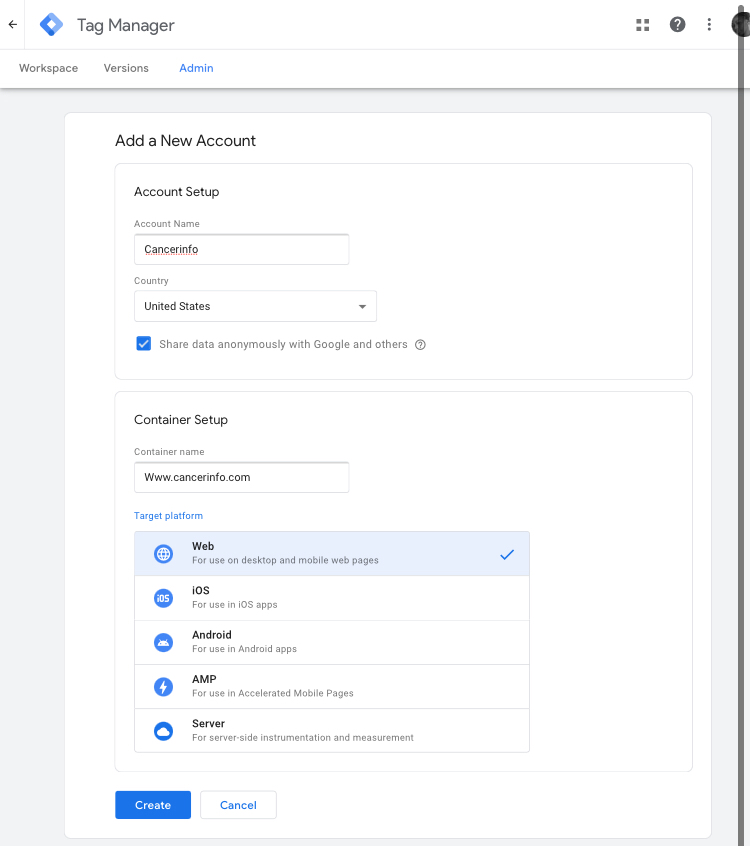
Task: Click the Web selected checkmark
Action: click(x=507, y=554)
